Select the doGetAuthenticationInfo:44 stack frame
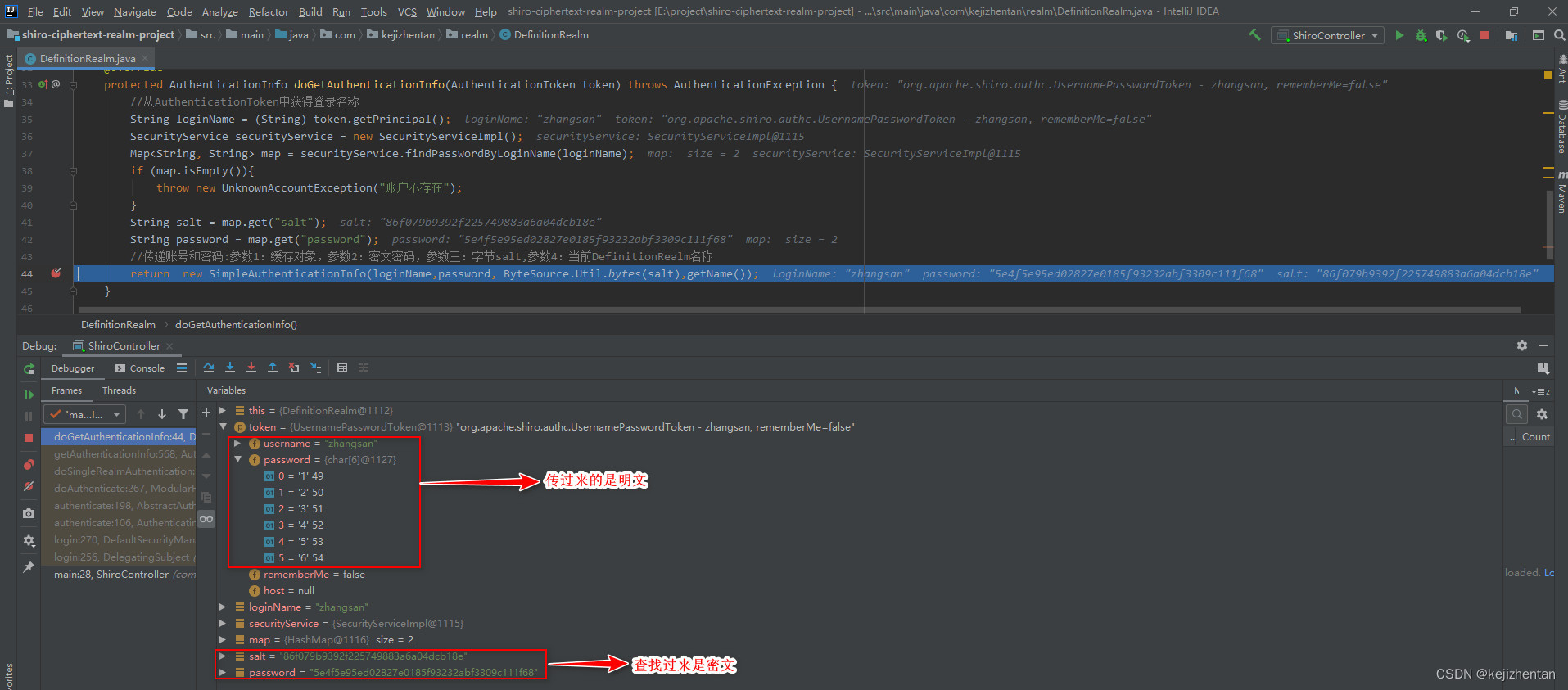Screen dimensions: 1568x690 (x=119, y=437)
